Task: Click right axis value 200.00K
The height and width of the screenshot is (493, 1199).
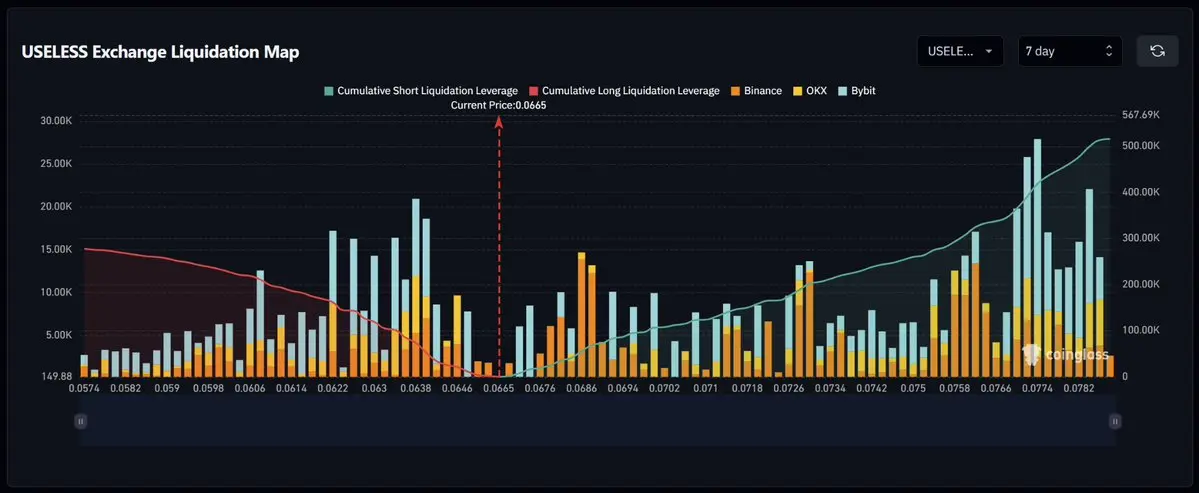Action: [1141, 284]
